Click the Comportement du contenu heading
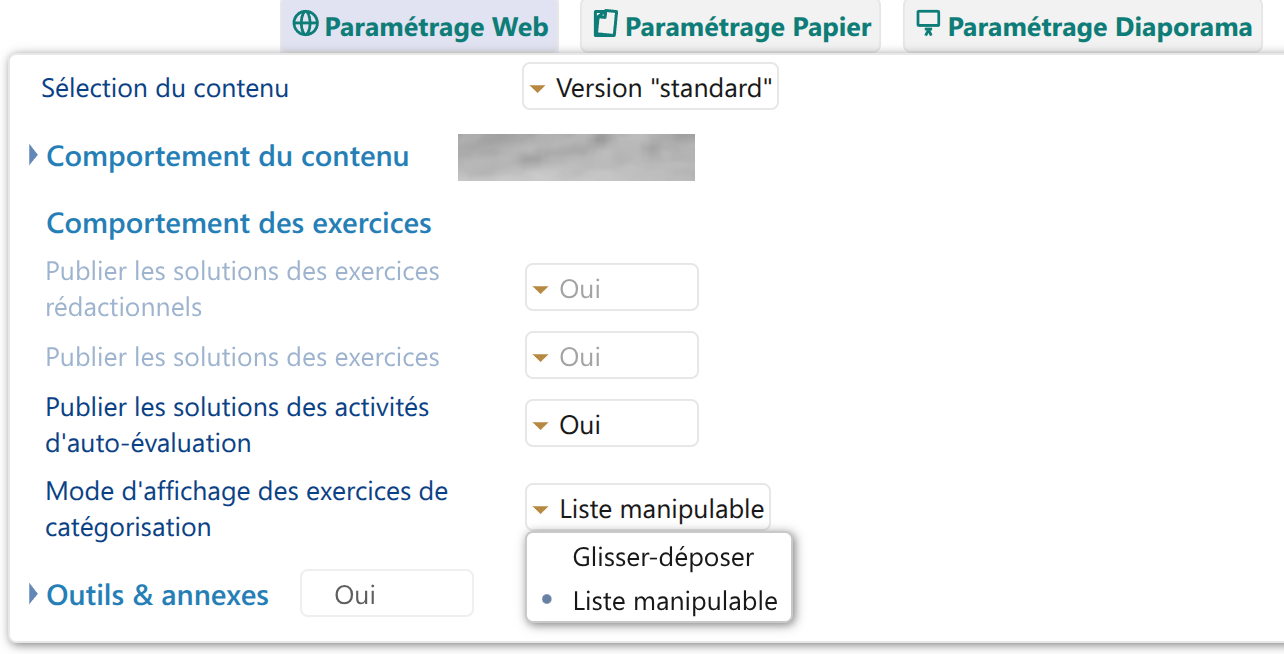This screenshot has height=654, width=1284. [228, 157]
